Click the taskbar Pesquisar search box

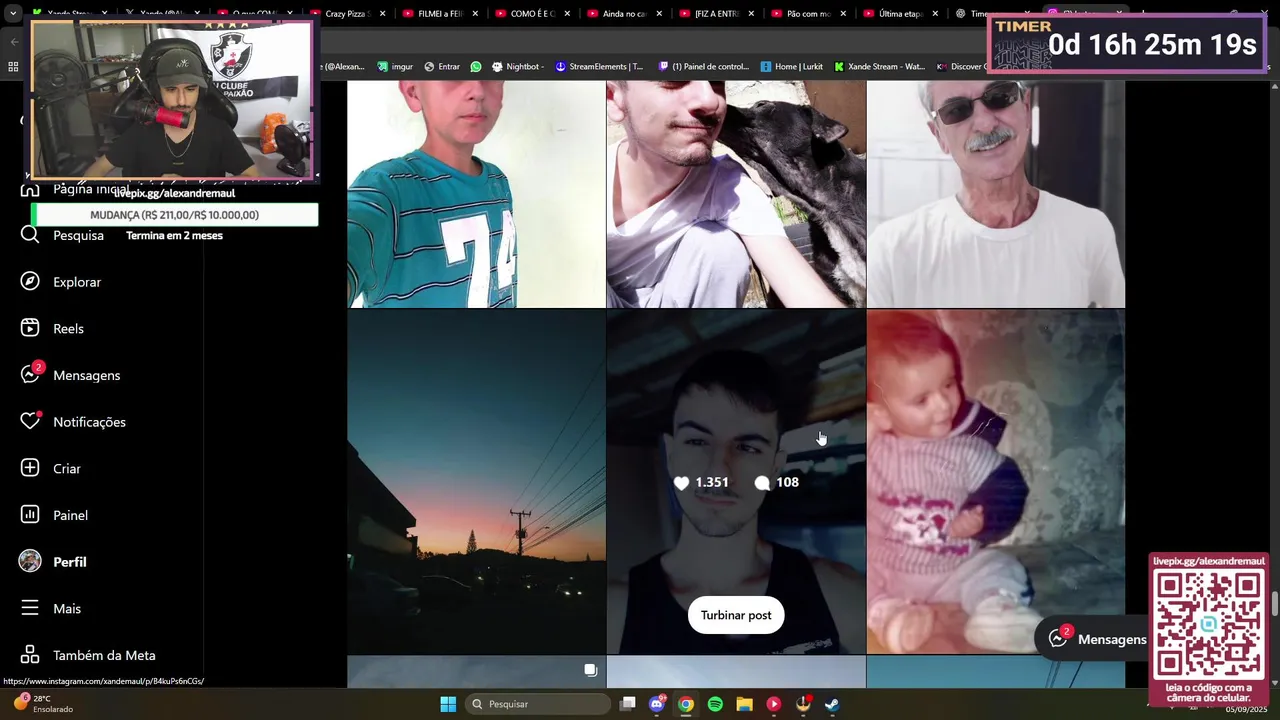(540, 704)
